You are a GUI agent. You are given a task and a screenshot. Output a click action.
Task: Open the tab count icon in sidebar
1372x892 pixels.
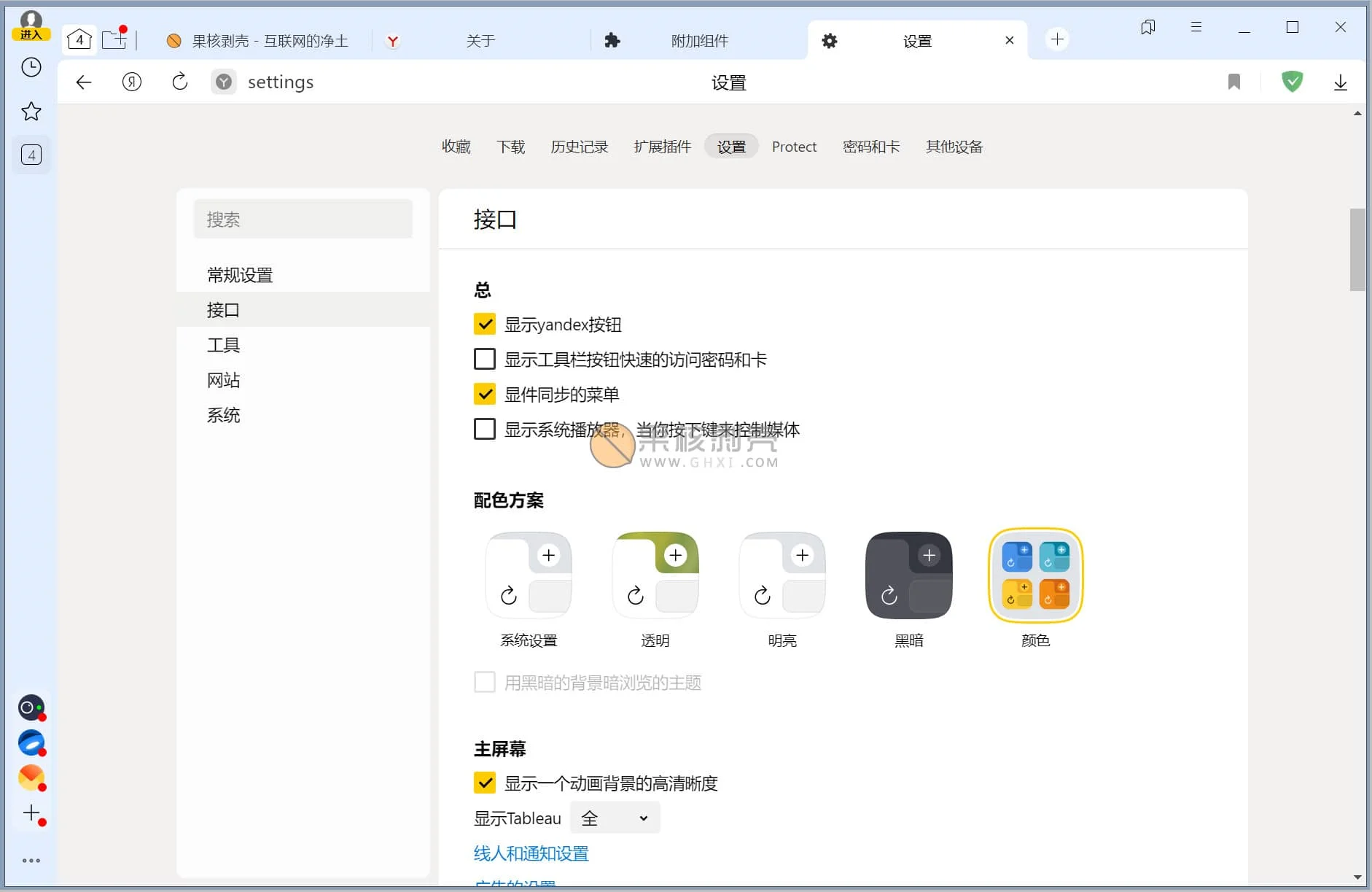tap(31, 155)
